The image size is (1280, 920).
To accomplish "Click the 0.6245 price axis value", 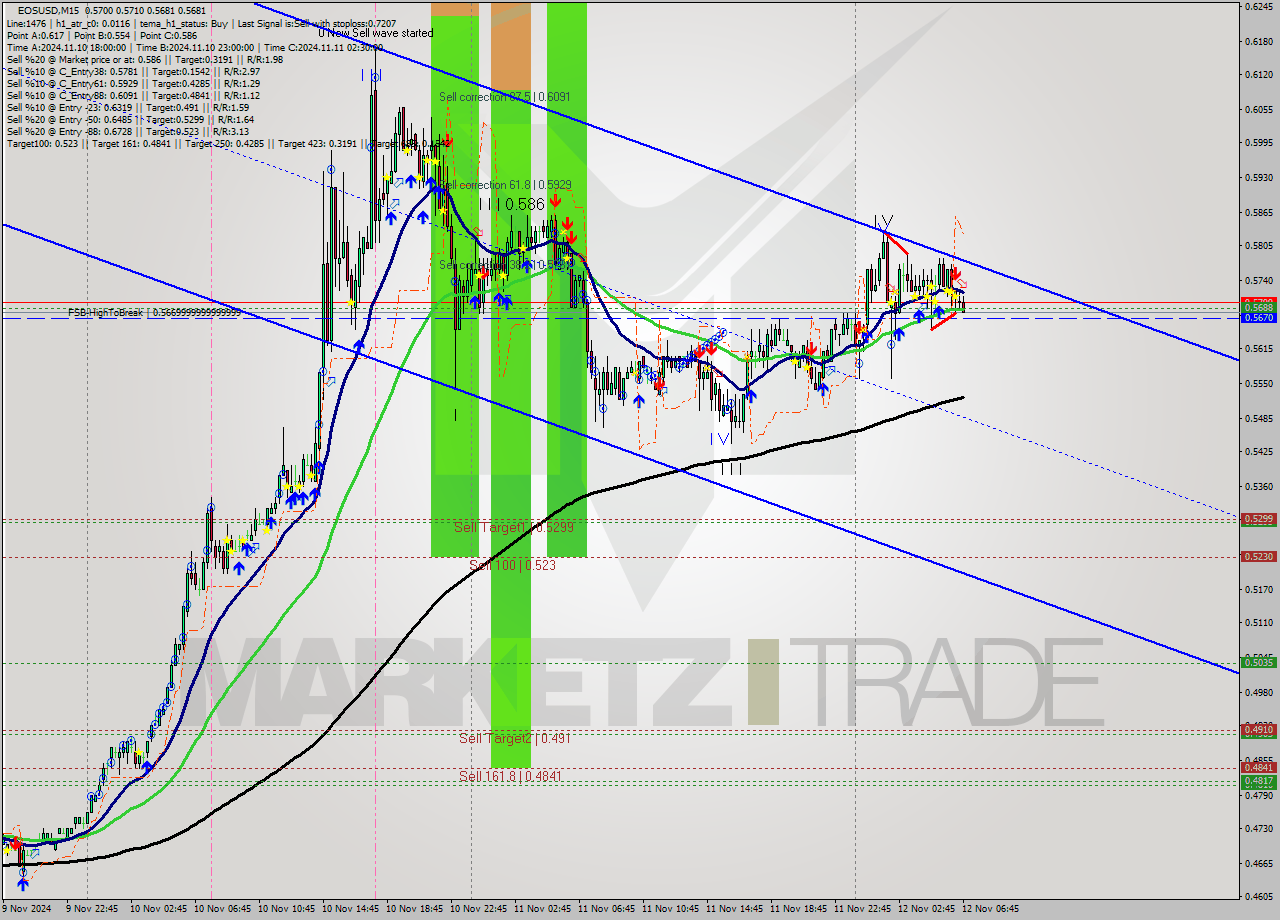I will click(x=1257, y=7).
